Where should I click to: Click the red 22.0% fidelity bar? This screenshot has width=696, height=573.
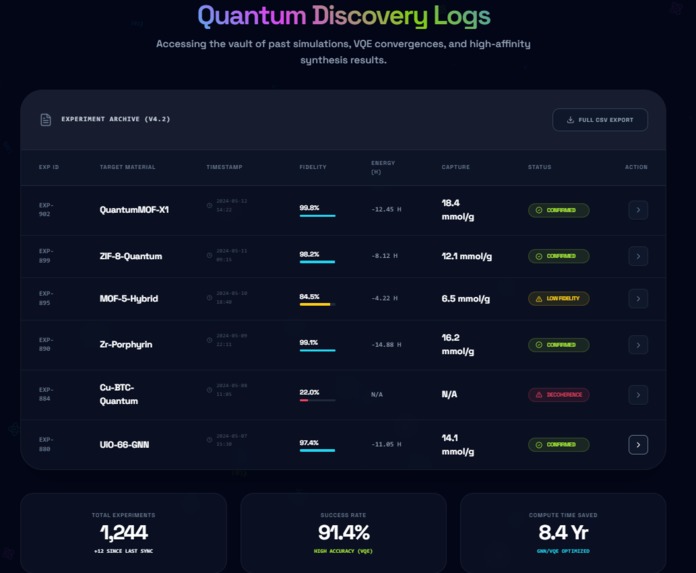click(x=317, y=400)
